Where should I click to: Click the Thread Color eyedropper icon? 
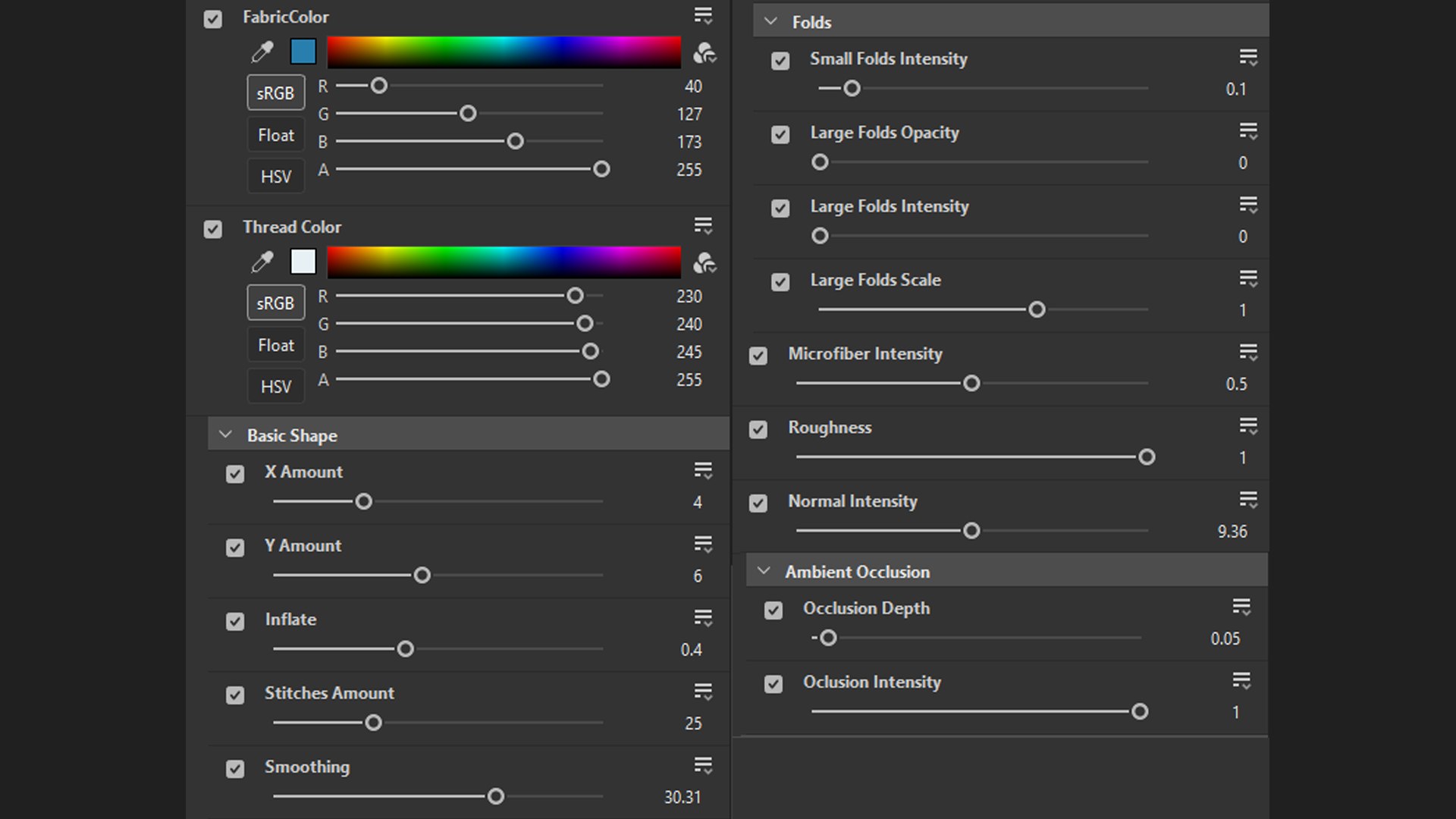(x=262, y=262)
